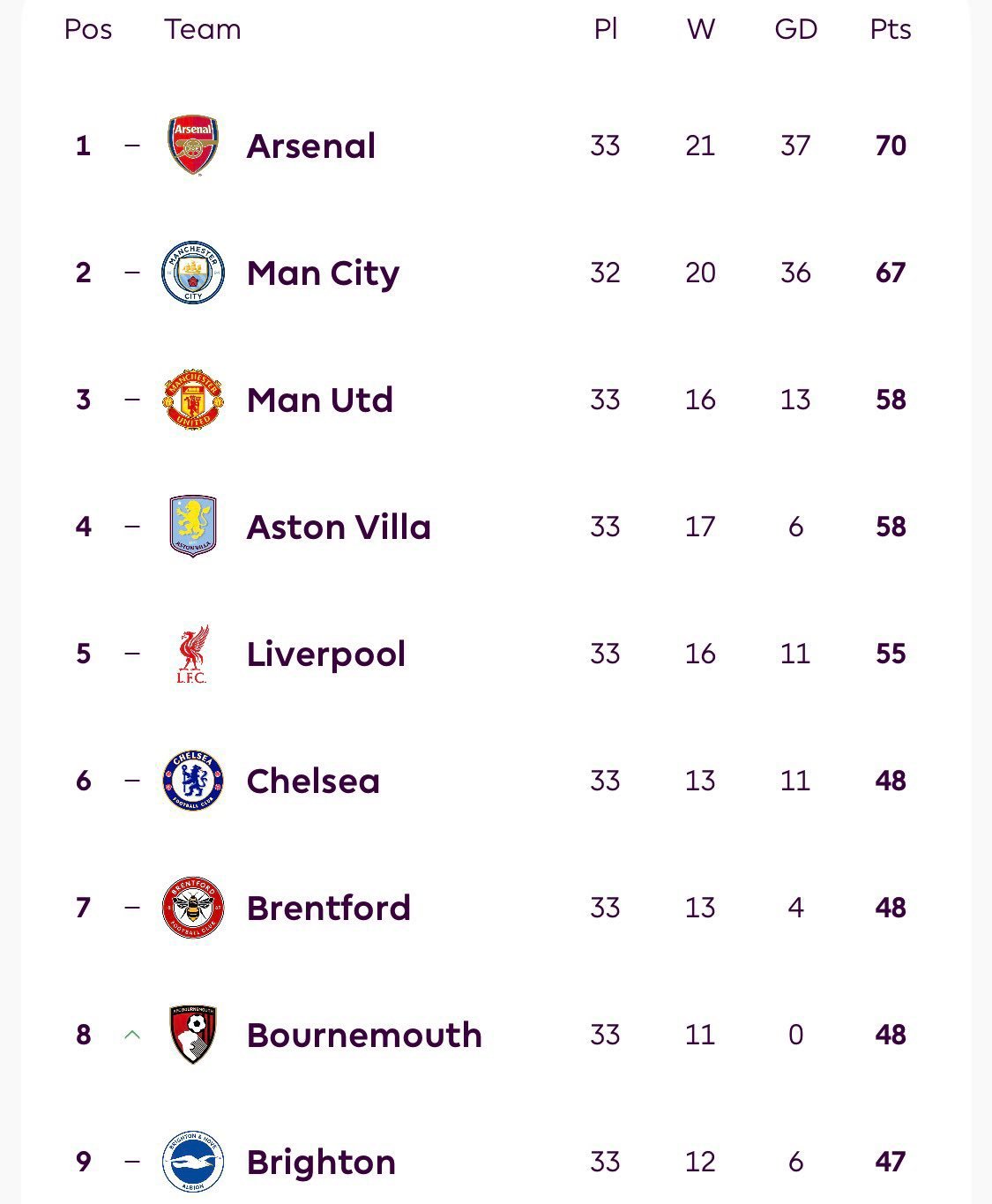The image size is (992, 1204).
Task: Click the Chelsea club badge
Action: (x=193, y=781)
